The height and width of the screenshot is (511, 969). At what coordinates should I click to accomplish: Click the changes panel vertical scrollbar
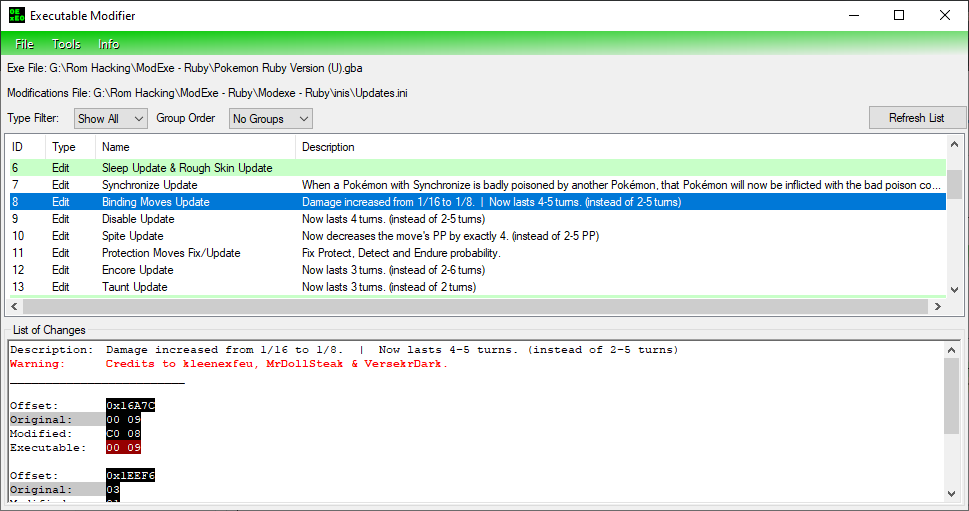point(951,420)
